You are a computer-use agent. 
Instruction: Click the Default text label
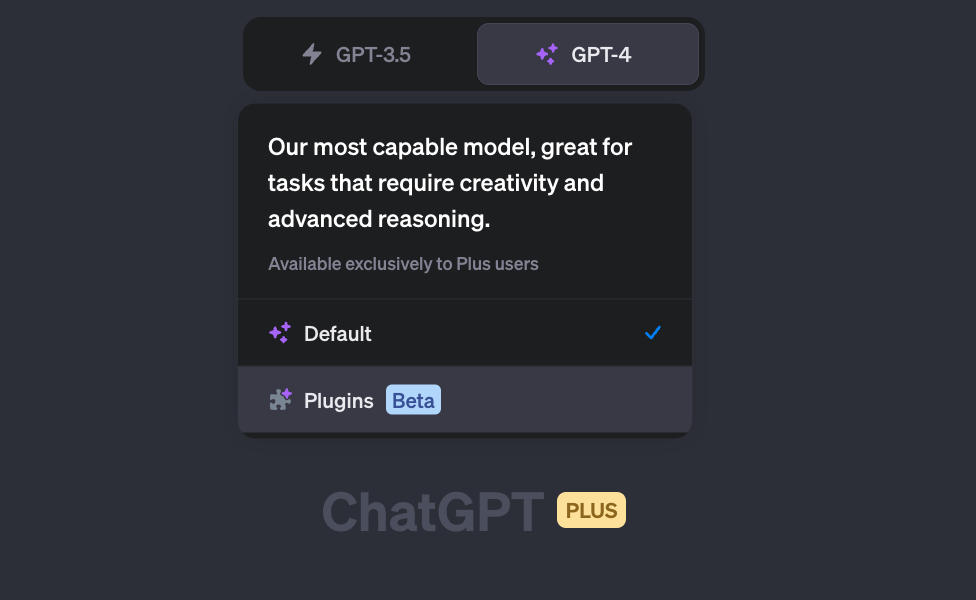point(337,334)
